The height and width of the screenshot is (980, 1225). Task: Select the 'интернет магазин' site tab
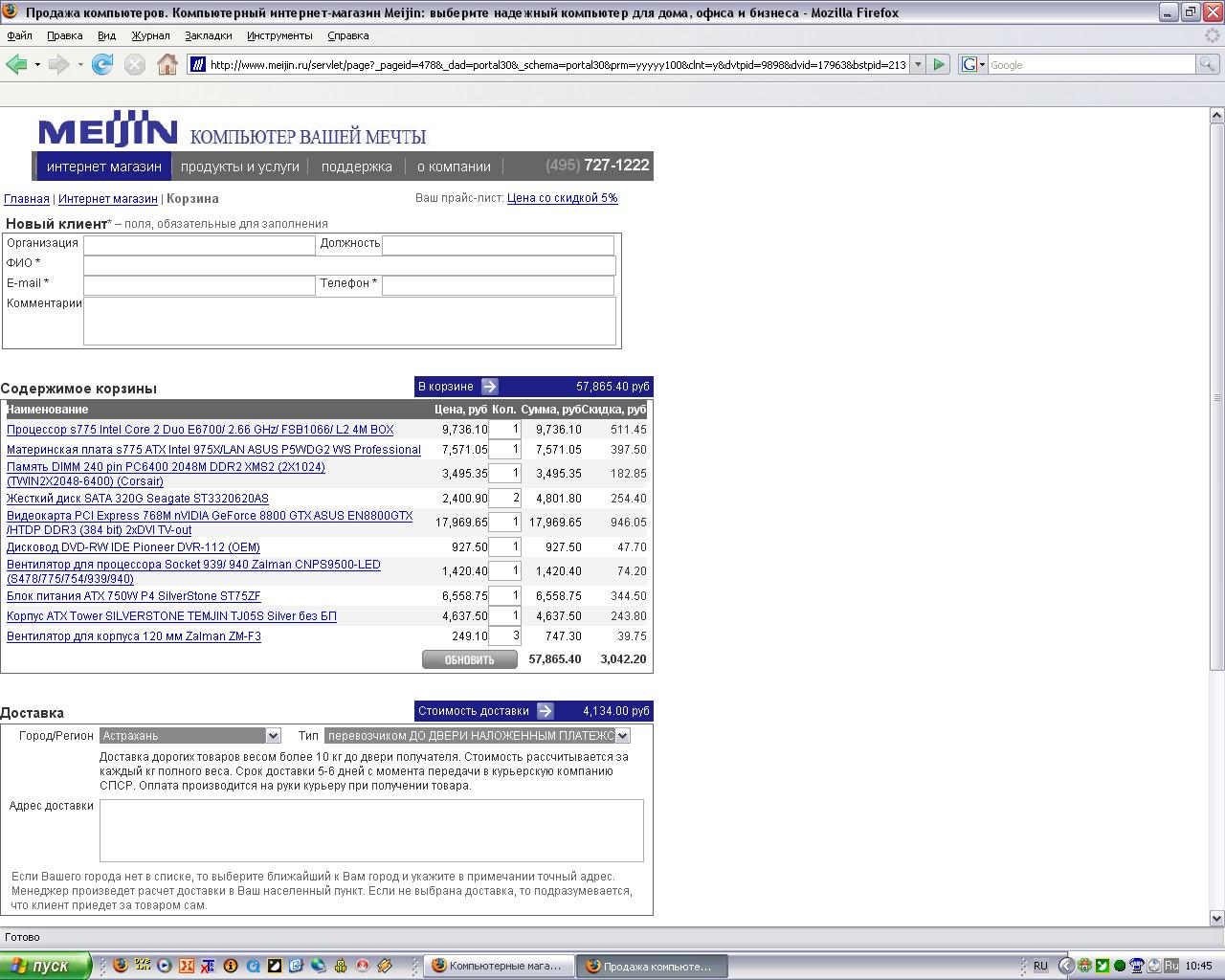tap(103, 167)
